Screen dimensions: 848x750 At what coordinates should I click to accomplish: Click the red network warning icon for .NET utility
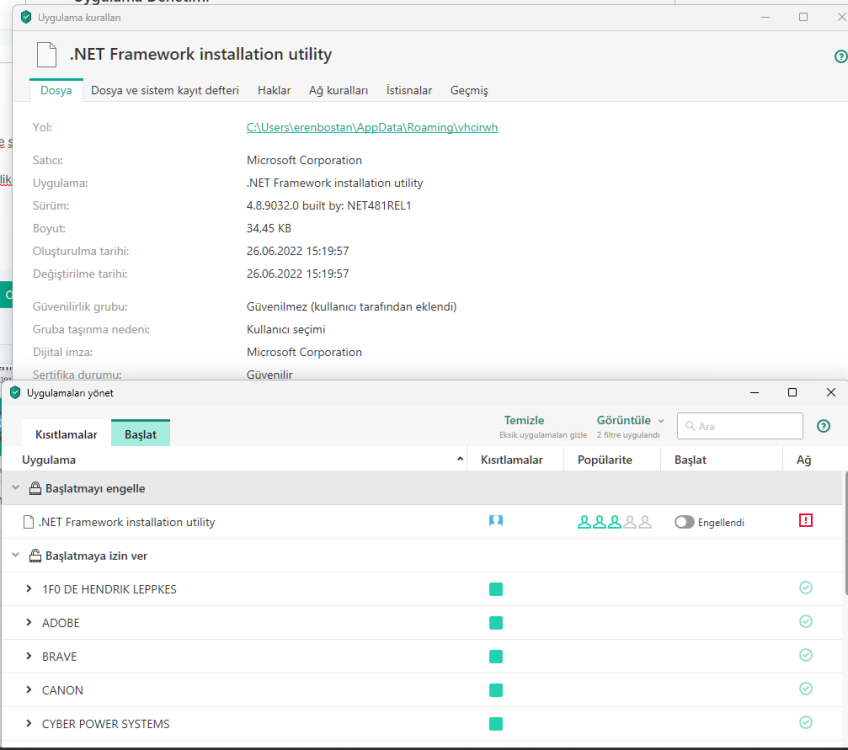pyautogui.click(x=806, y=521)
